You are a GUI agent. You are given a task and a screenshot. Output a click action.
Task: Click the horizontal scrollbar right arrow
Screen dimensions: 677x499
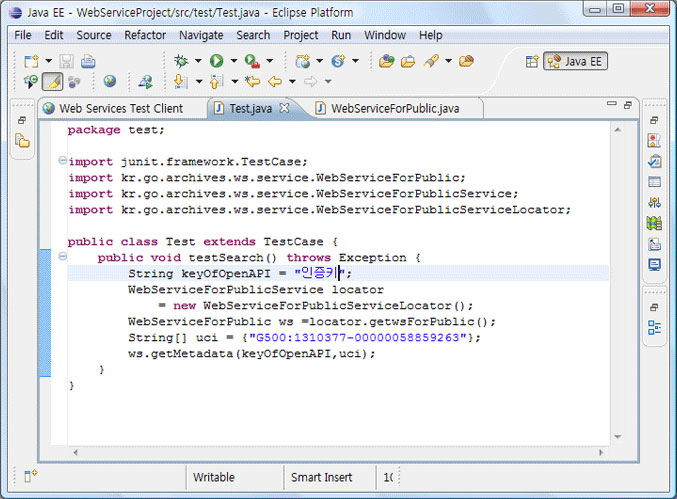tap(601, 452)
